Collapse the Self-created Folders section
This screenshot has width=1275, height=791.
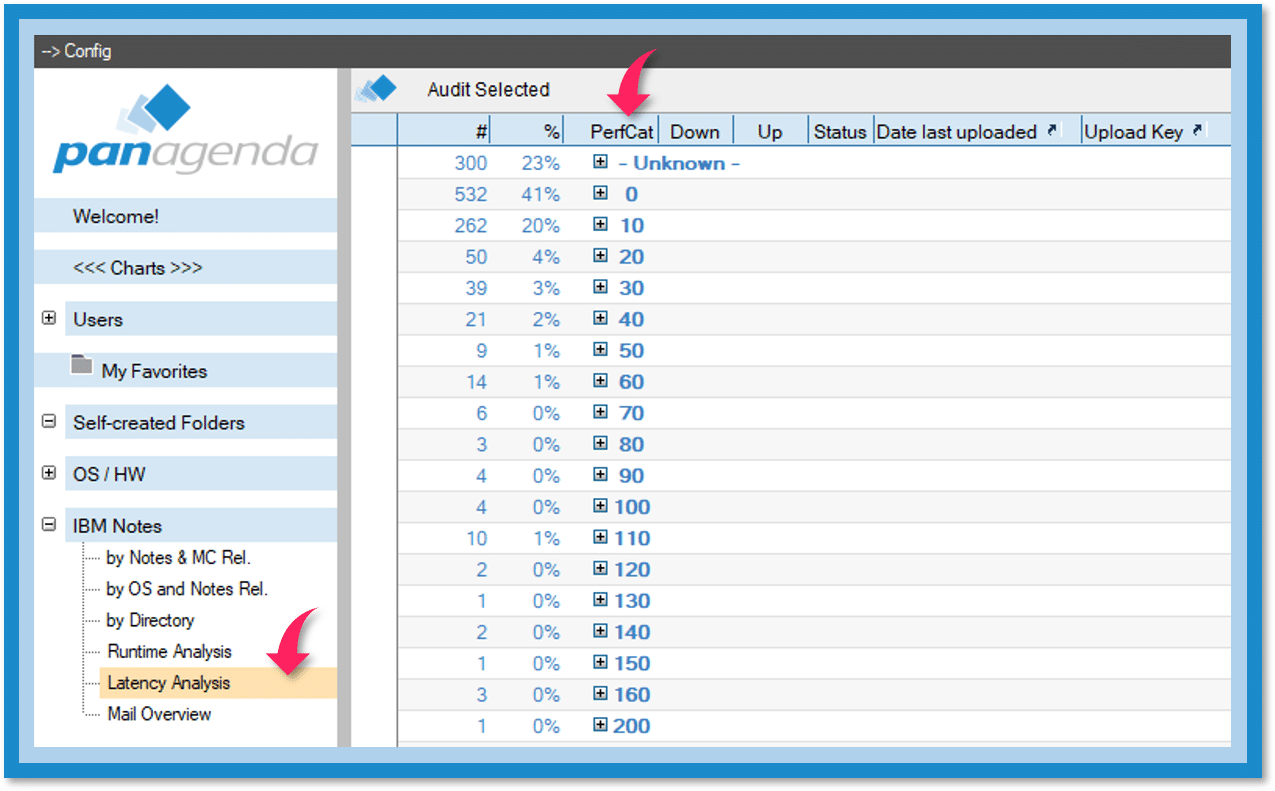click(x=48, y=422)
